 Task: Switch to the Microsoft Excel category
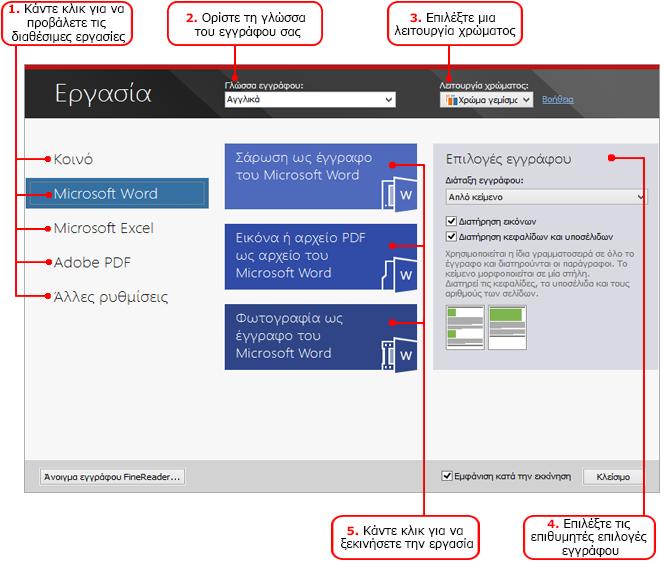(104, 228)
